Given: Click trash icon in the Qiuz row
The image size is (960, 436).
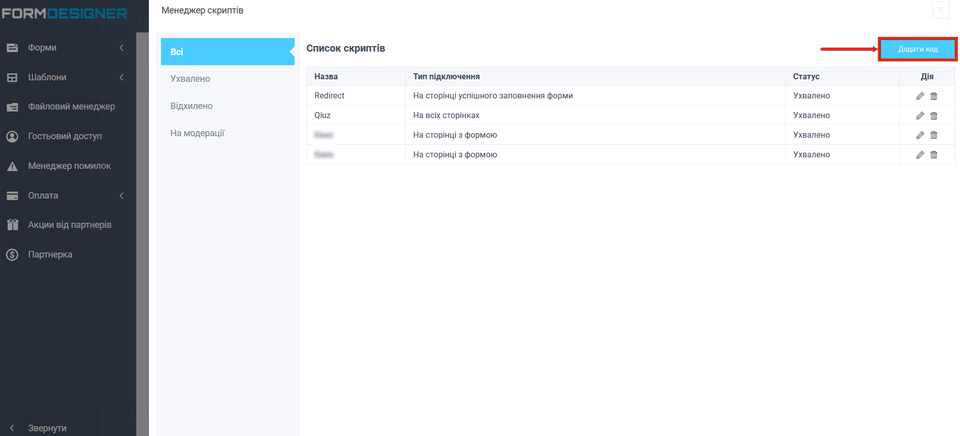Looking at the screenshot, I should pyautogui.click(x=934, y=116).
